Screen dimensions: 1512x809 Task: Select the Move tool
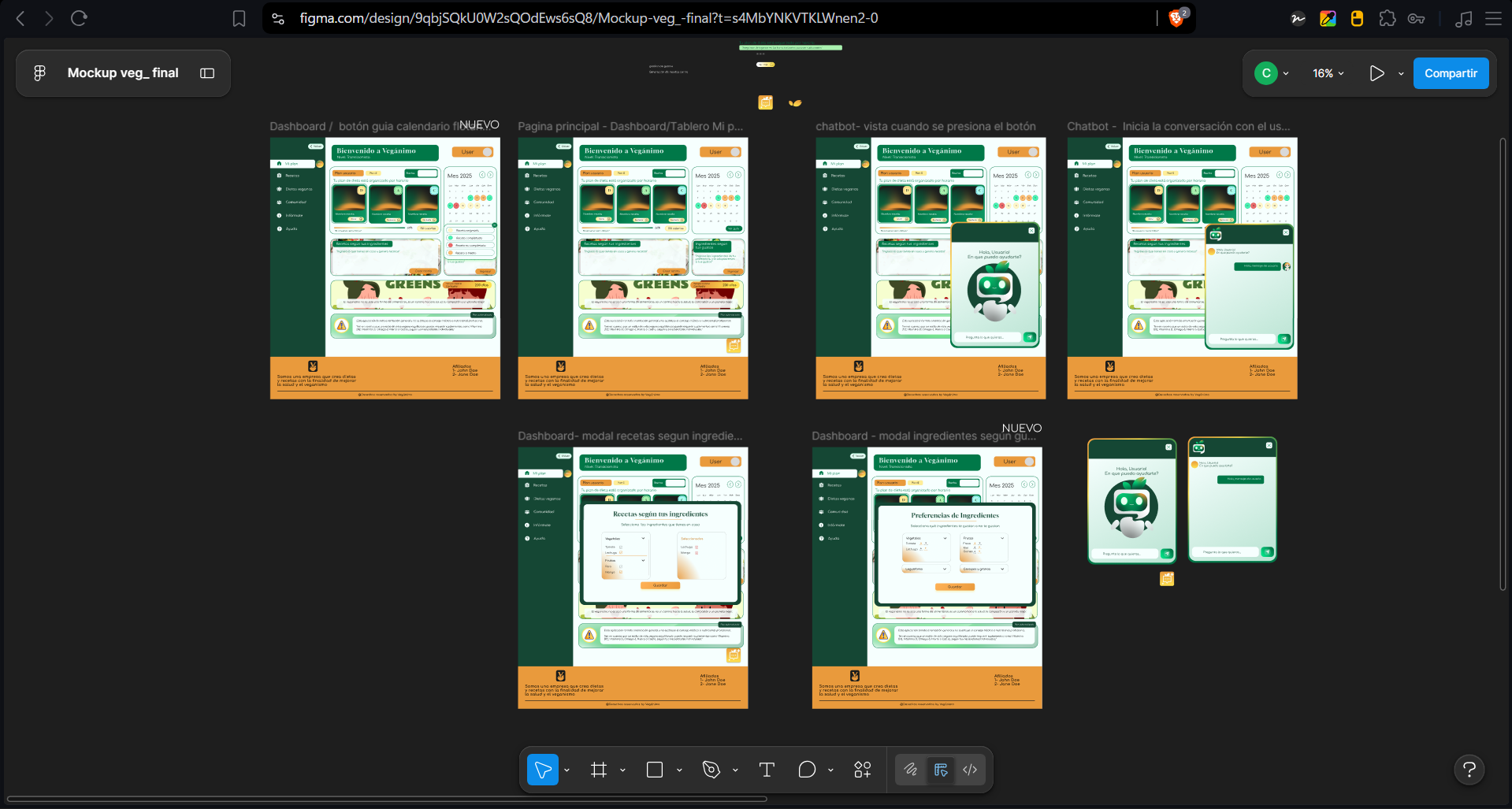point(543,770)
